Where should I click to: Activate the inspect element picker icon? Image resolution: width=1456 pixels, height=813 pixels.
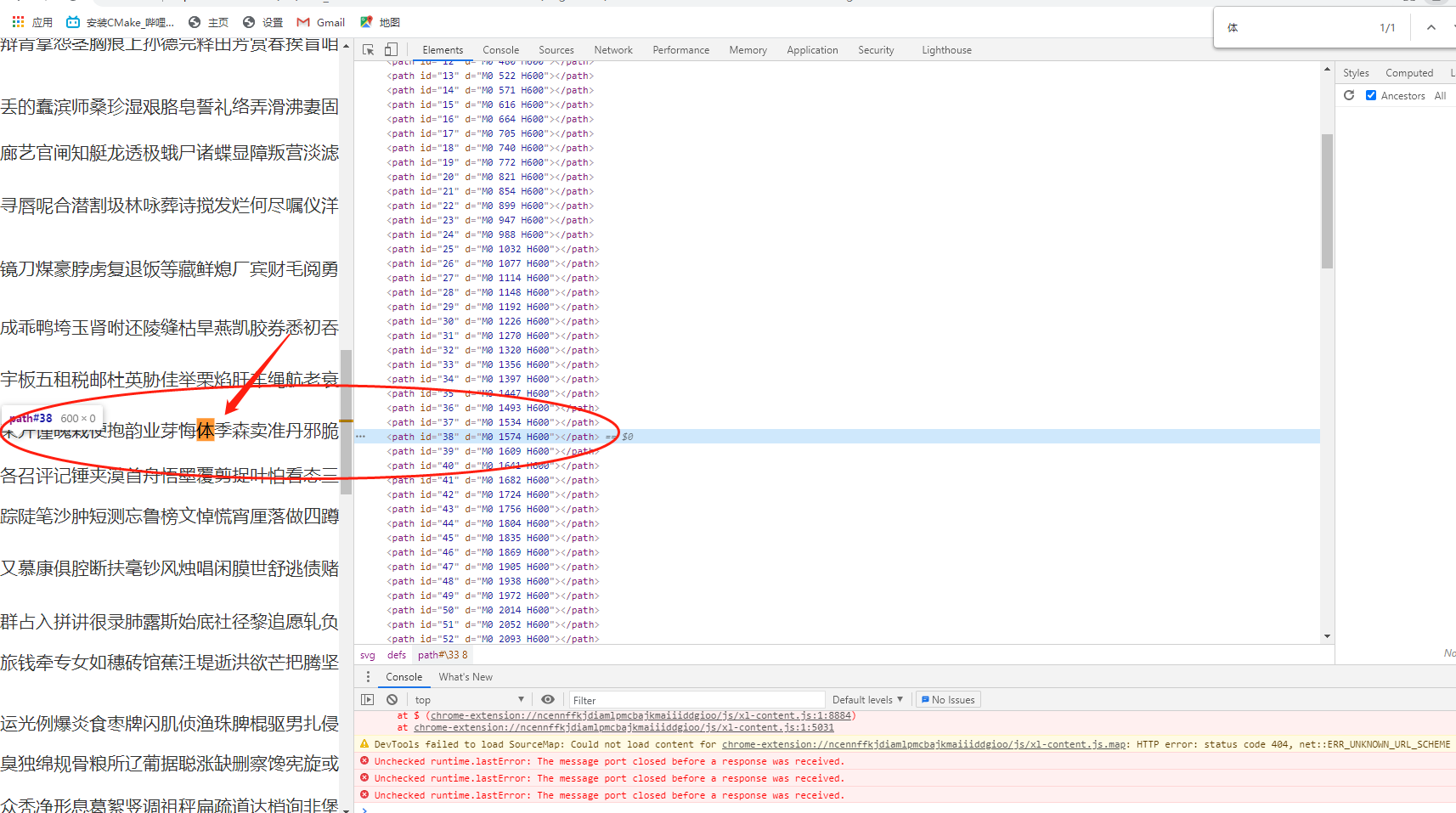[368, 50]
